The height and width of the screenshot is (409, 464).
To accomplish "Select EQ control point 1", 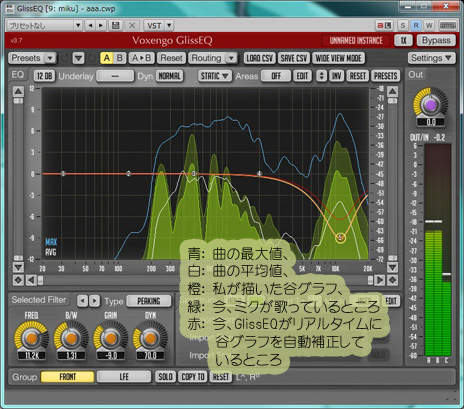I will [x=63, y=174].
